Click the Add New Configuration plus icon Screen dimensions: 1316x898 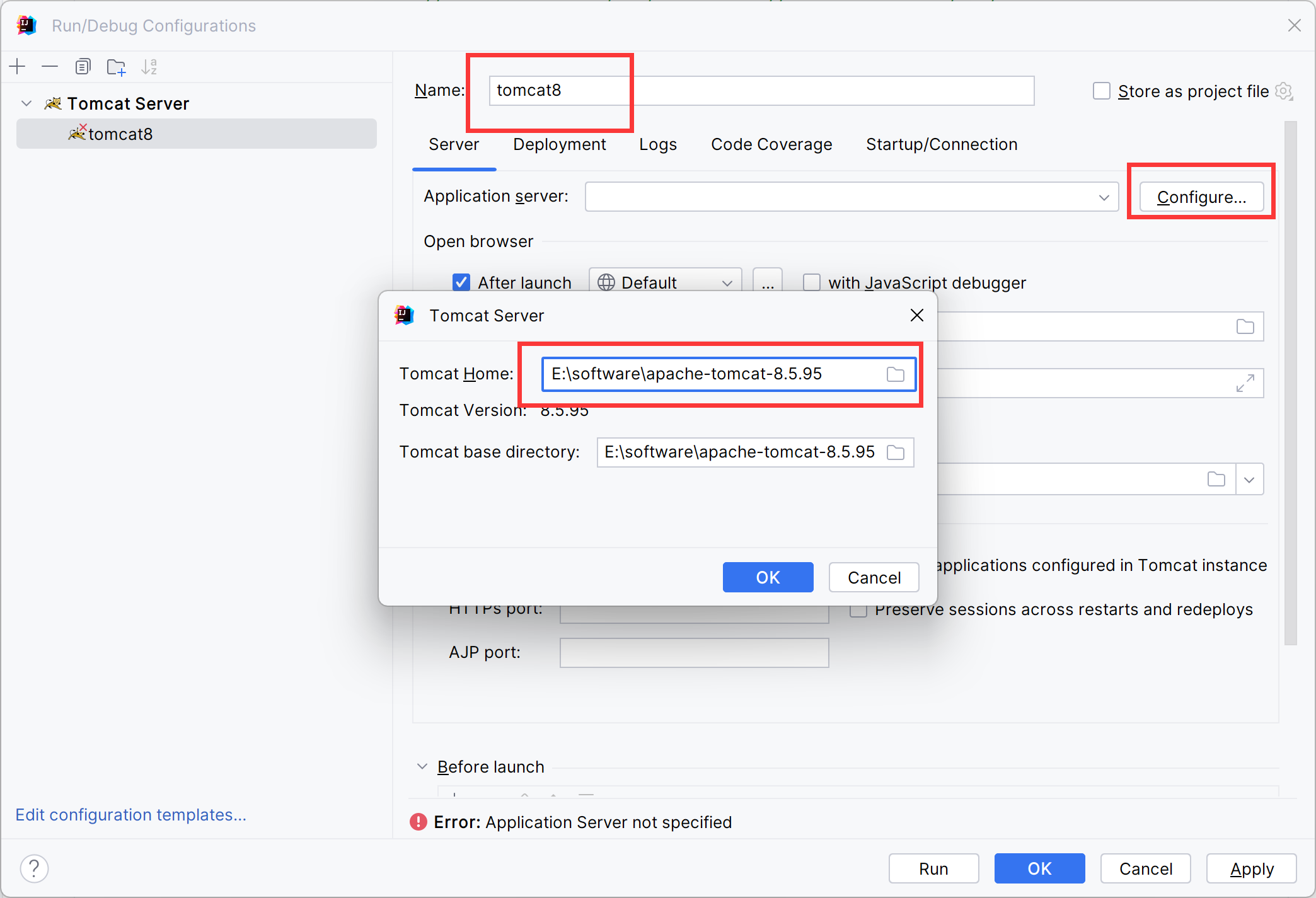click(18, 66)
